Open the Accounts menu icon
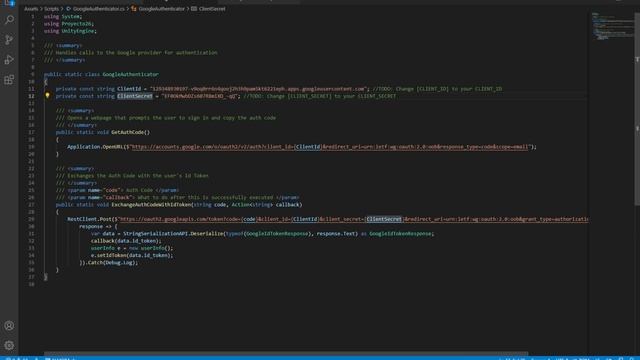 tap(9, 326)
